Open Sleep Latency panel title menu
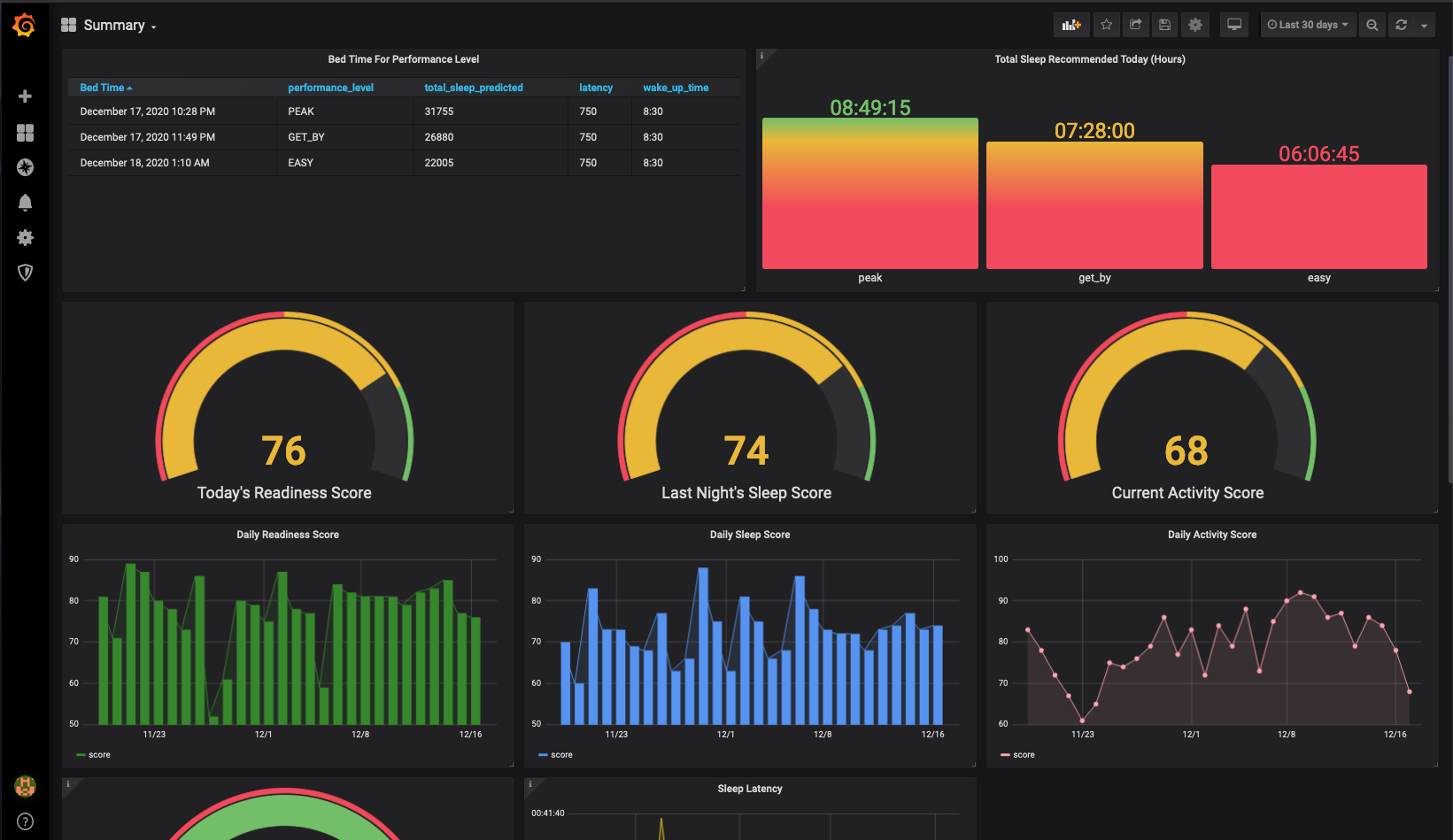Image resolution: width=1453 pixels, height=840 pixels. click(x=750, y=789)
